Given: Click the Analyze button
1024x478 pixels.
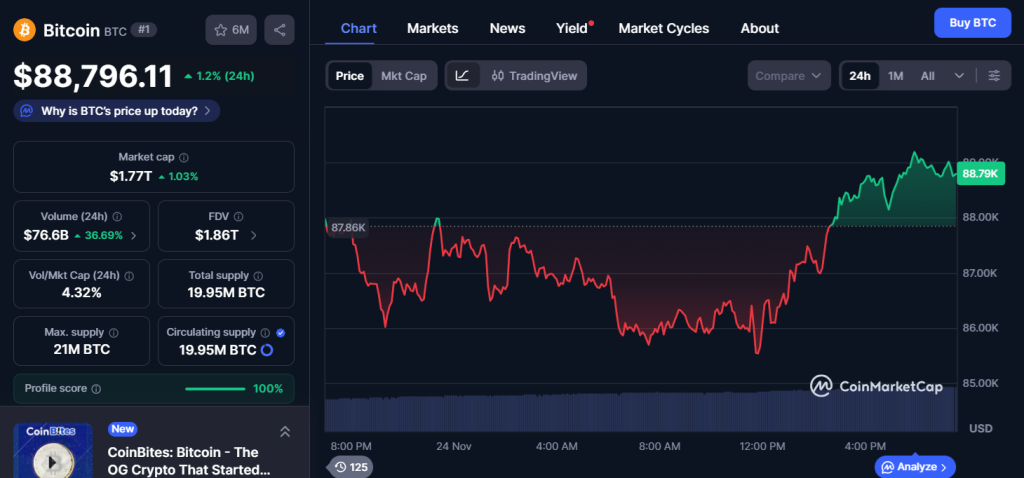Looking at the screenshot, I should (915, 467).
